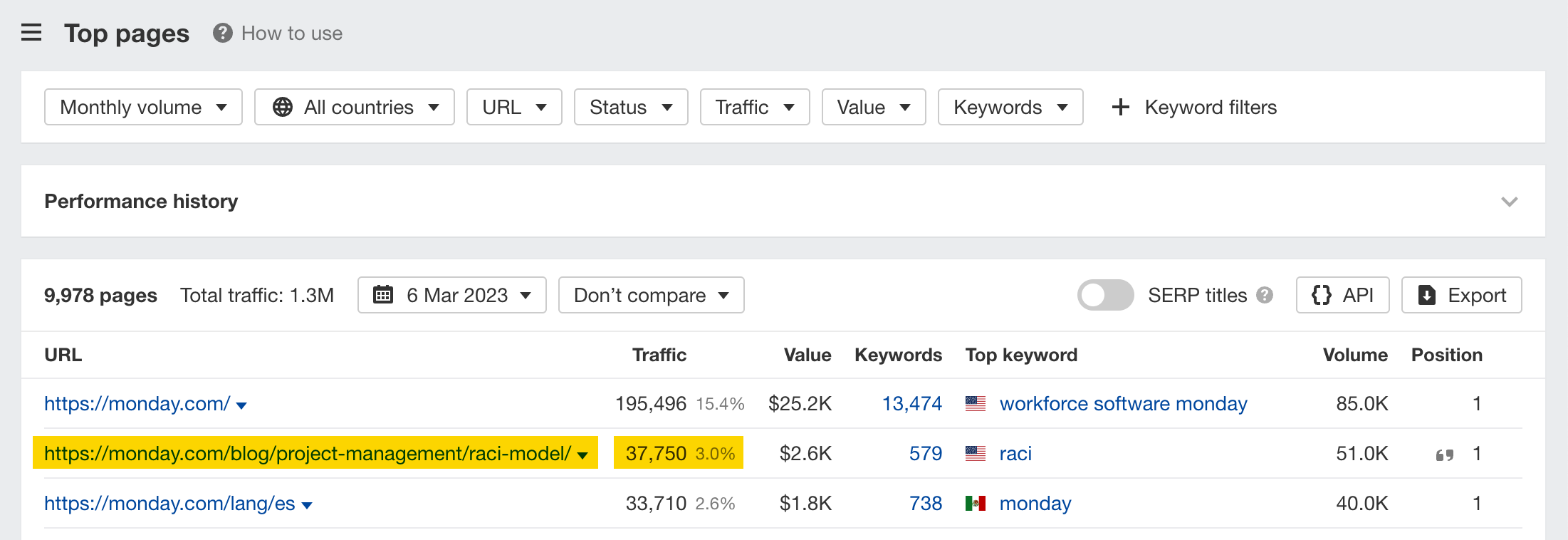1568x540 pixels.
Task: Open the hamburger menu icon
Action: 31,33
